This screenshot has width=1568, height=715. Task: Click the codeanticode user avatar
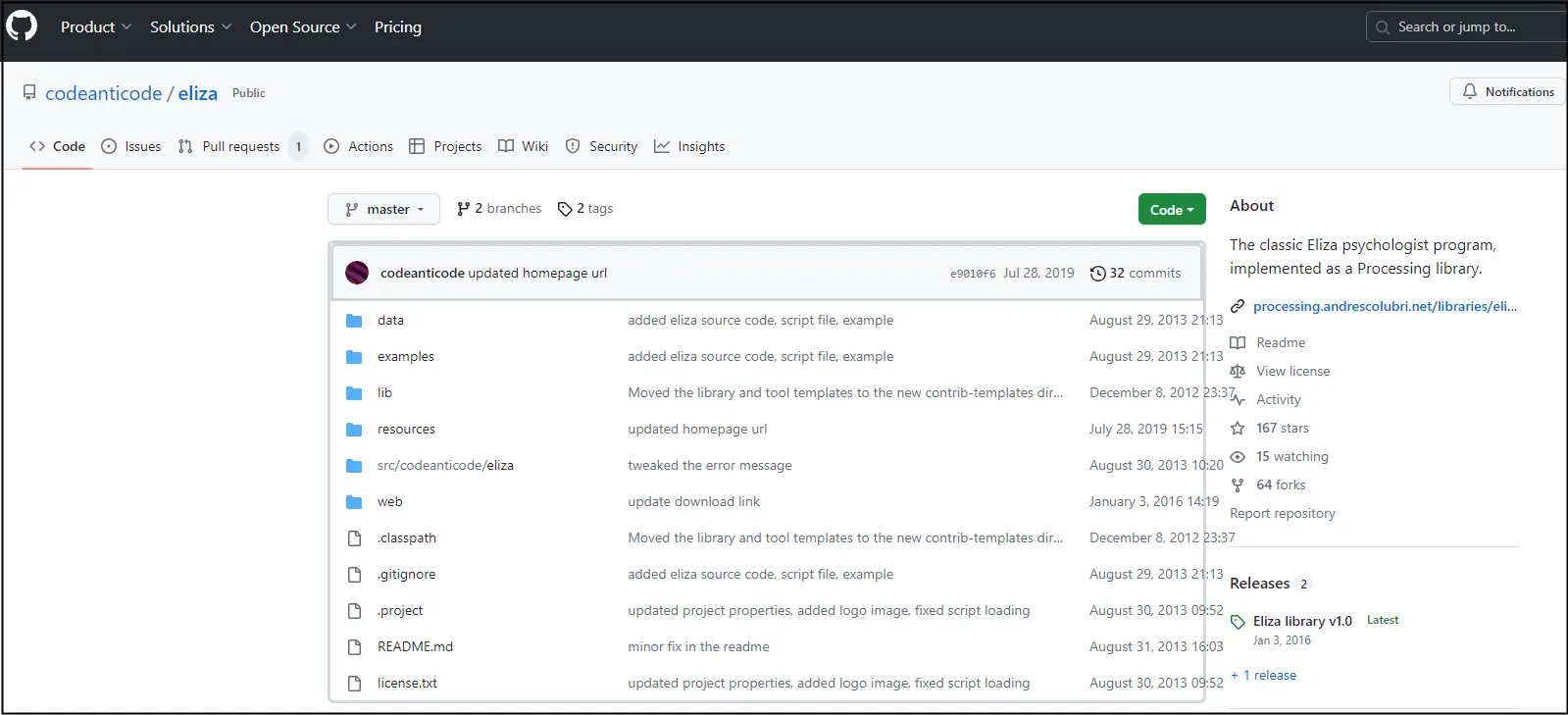(x=357, y=273)
